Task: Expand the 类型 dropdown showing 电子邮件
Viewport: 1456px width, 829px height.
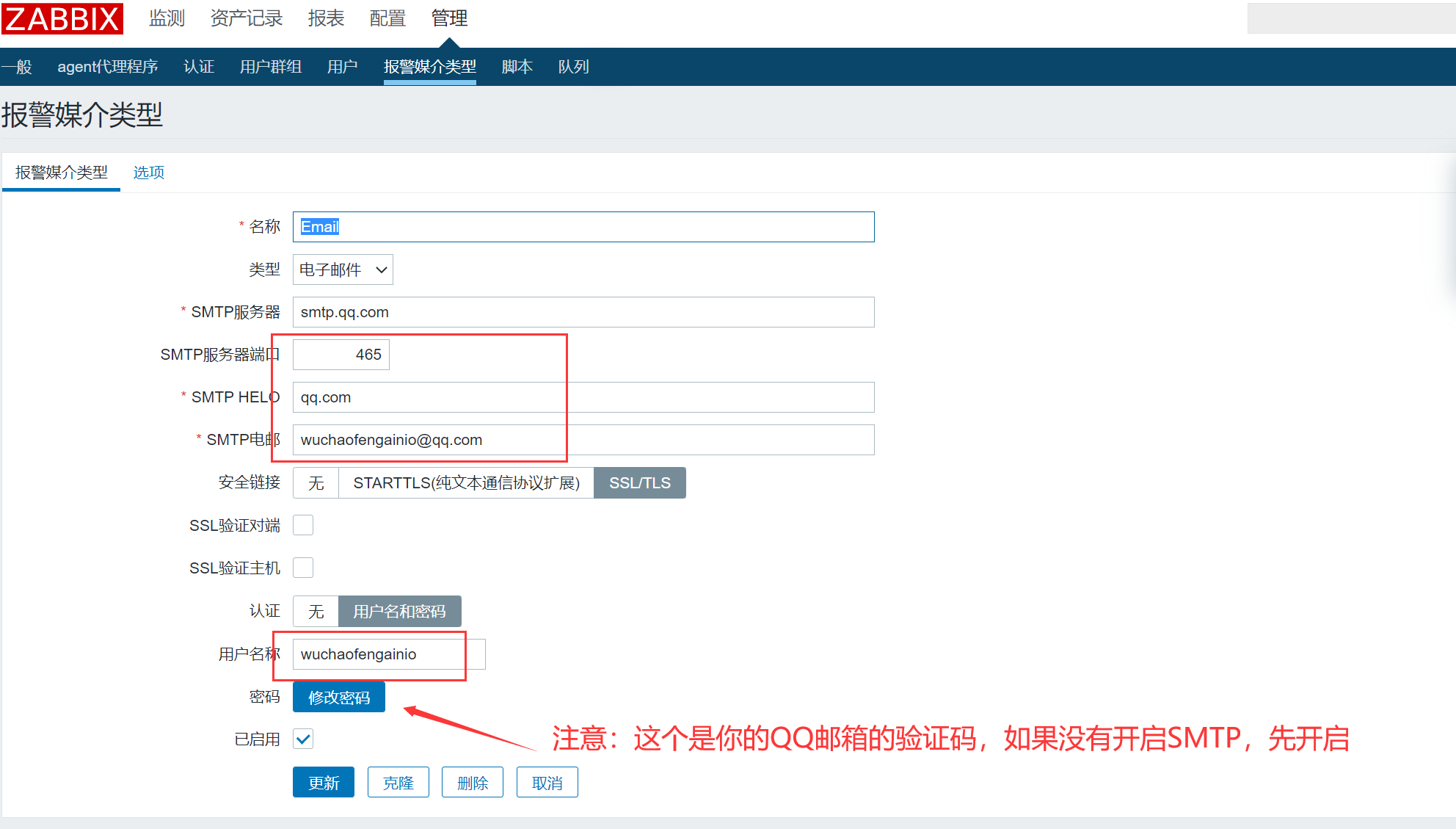Action: [x=343, y=269]
